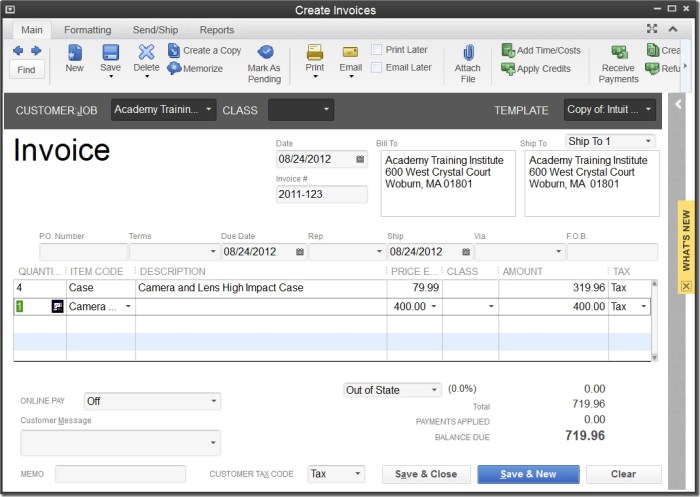The image size is (700, 497).
Task: Open the Template dropdown
Action: pyautogui.click(x=648, y=109)
